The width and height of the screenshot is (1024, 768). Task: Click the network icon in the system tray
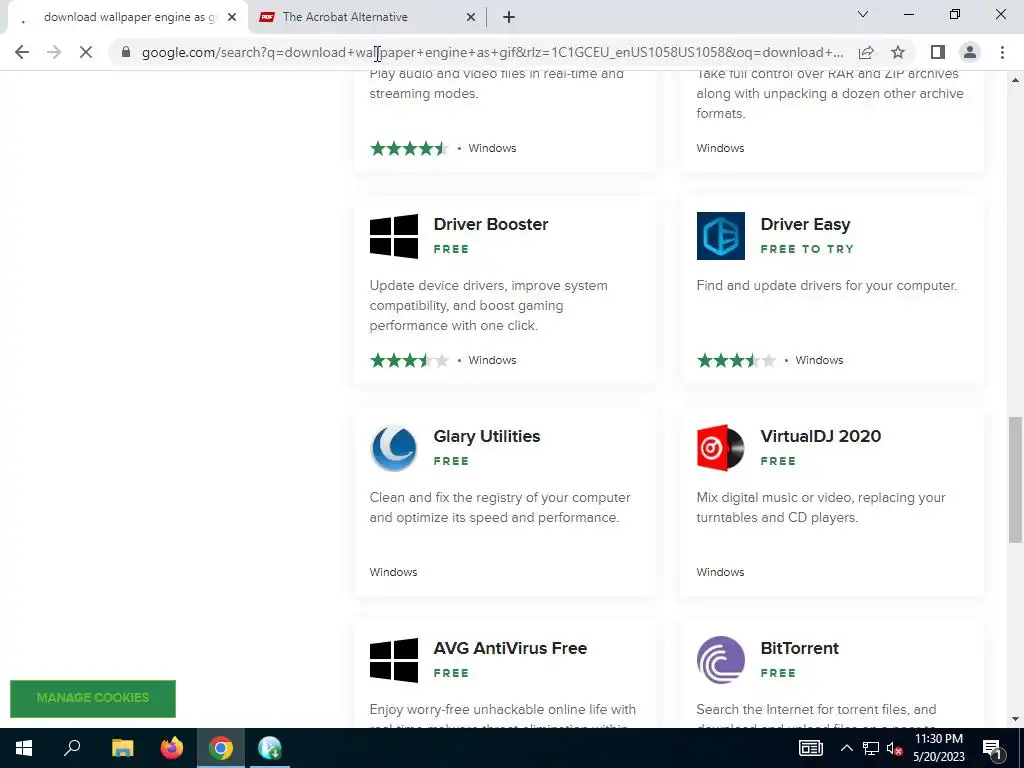[871, 748]
